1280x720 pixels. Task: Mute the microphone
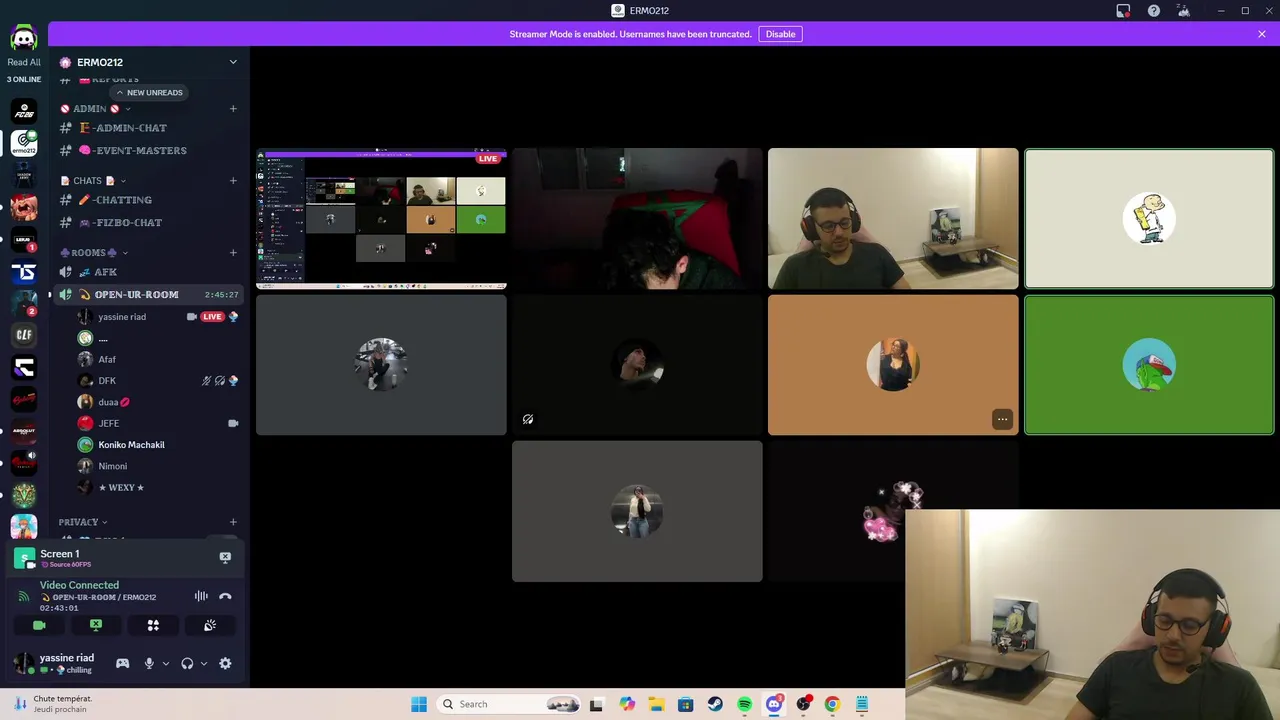point(149,663)
